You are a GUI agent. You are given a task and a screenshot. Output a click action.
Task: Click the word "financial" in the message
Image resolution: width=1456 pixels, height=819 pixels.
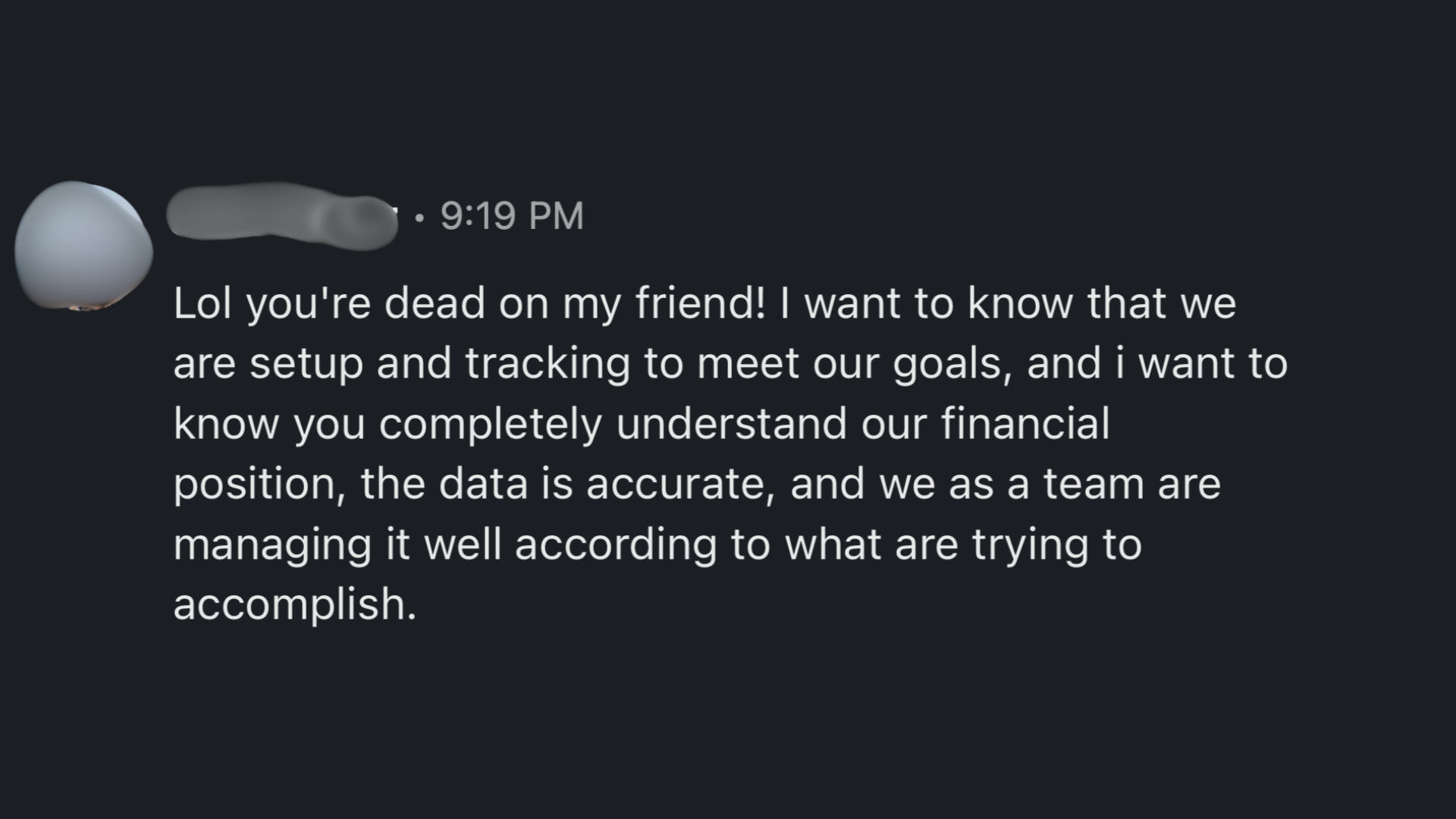click(x=1025, y=423)
